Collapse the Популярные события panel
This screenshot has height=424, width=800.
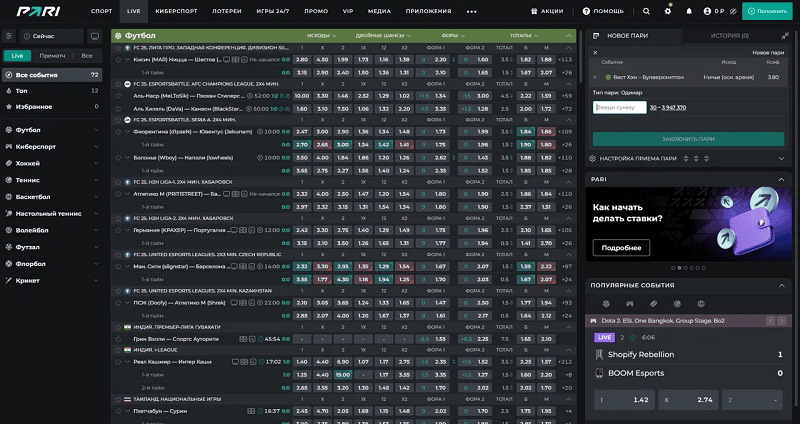782,285
